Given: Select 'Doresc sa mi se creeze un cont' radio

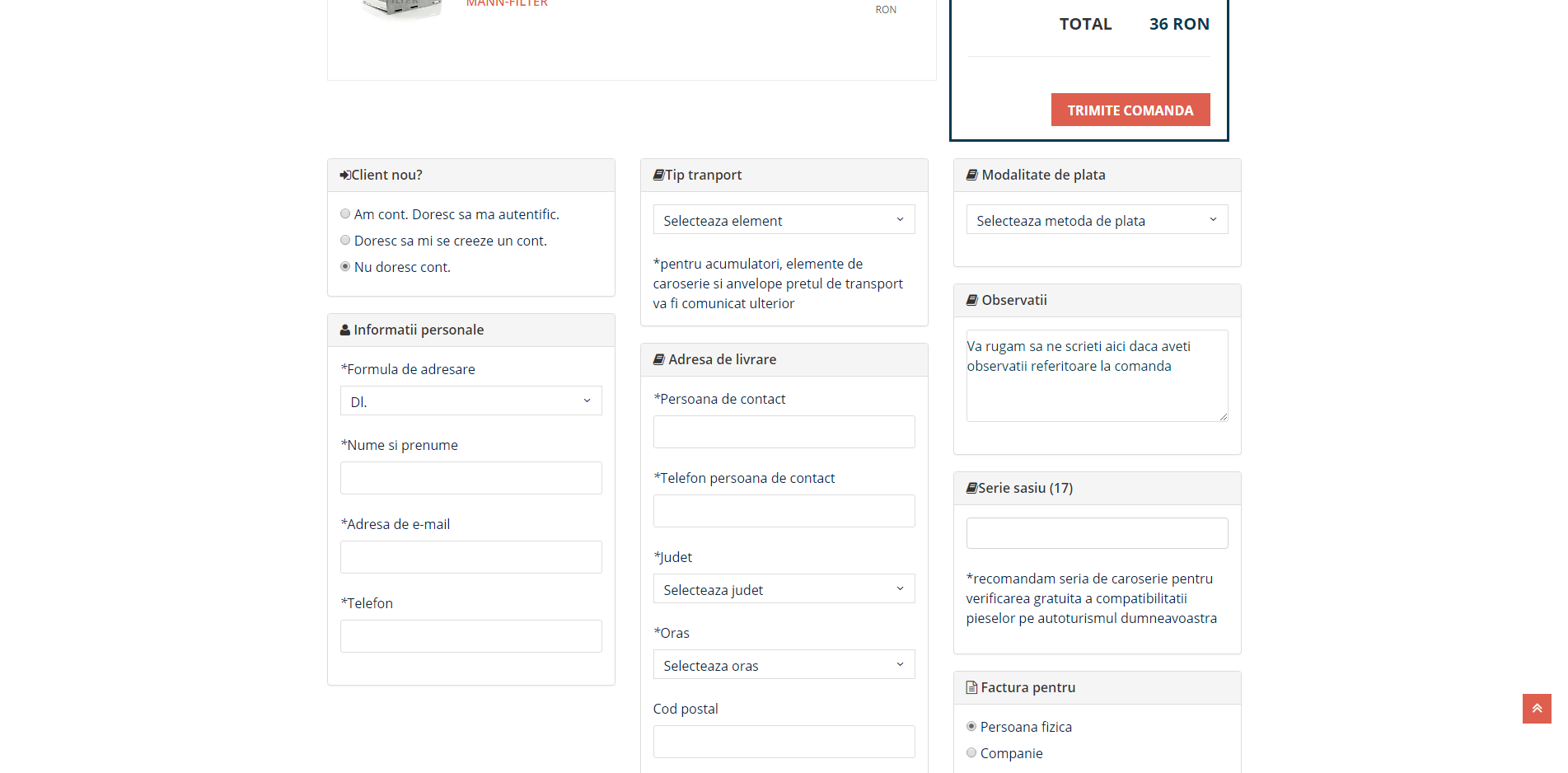Looking at the screenshot, I should [x=345, y=240].
